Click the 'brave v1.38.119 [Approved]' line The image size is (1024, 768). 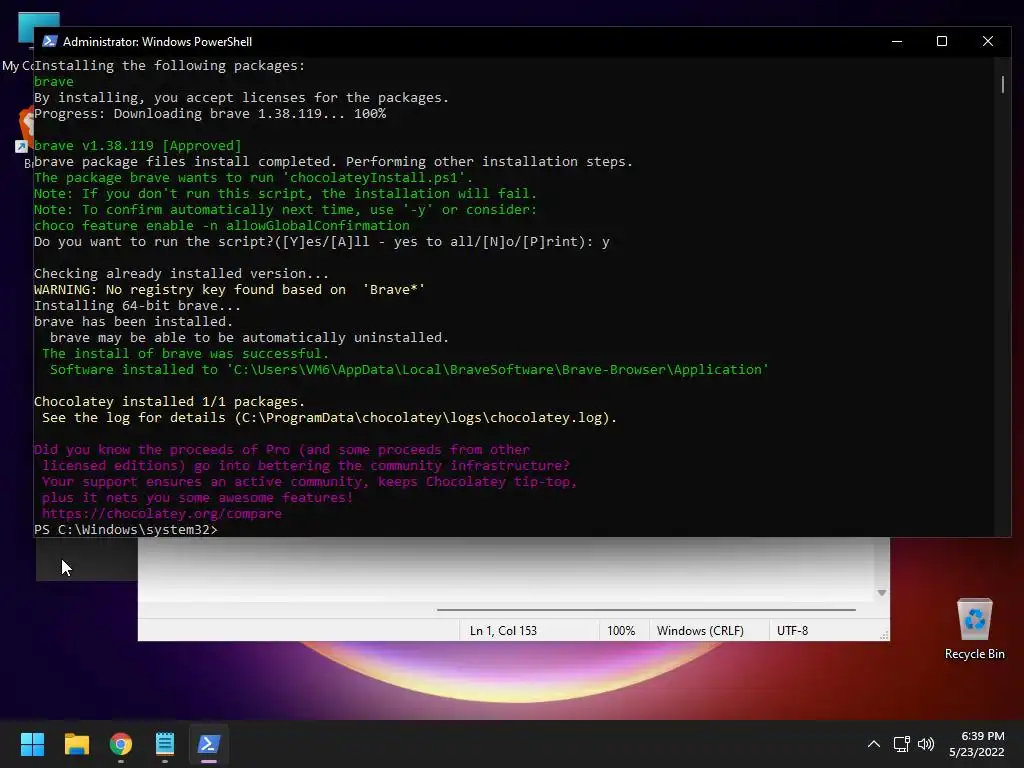(x=138, y=146)
